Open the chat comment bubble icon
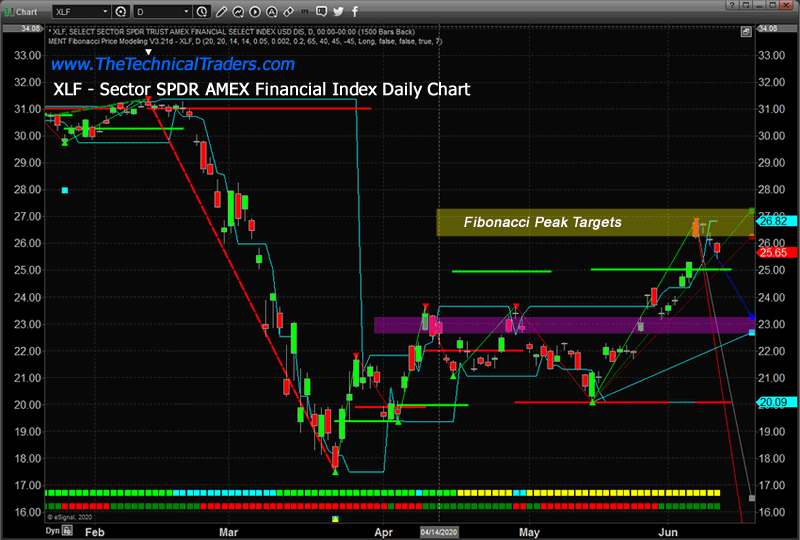 click(x=321, y=12)
